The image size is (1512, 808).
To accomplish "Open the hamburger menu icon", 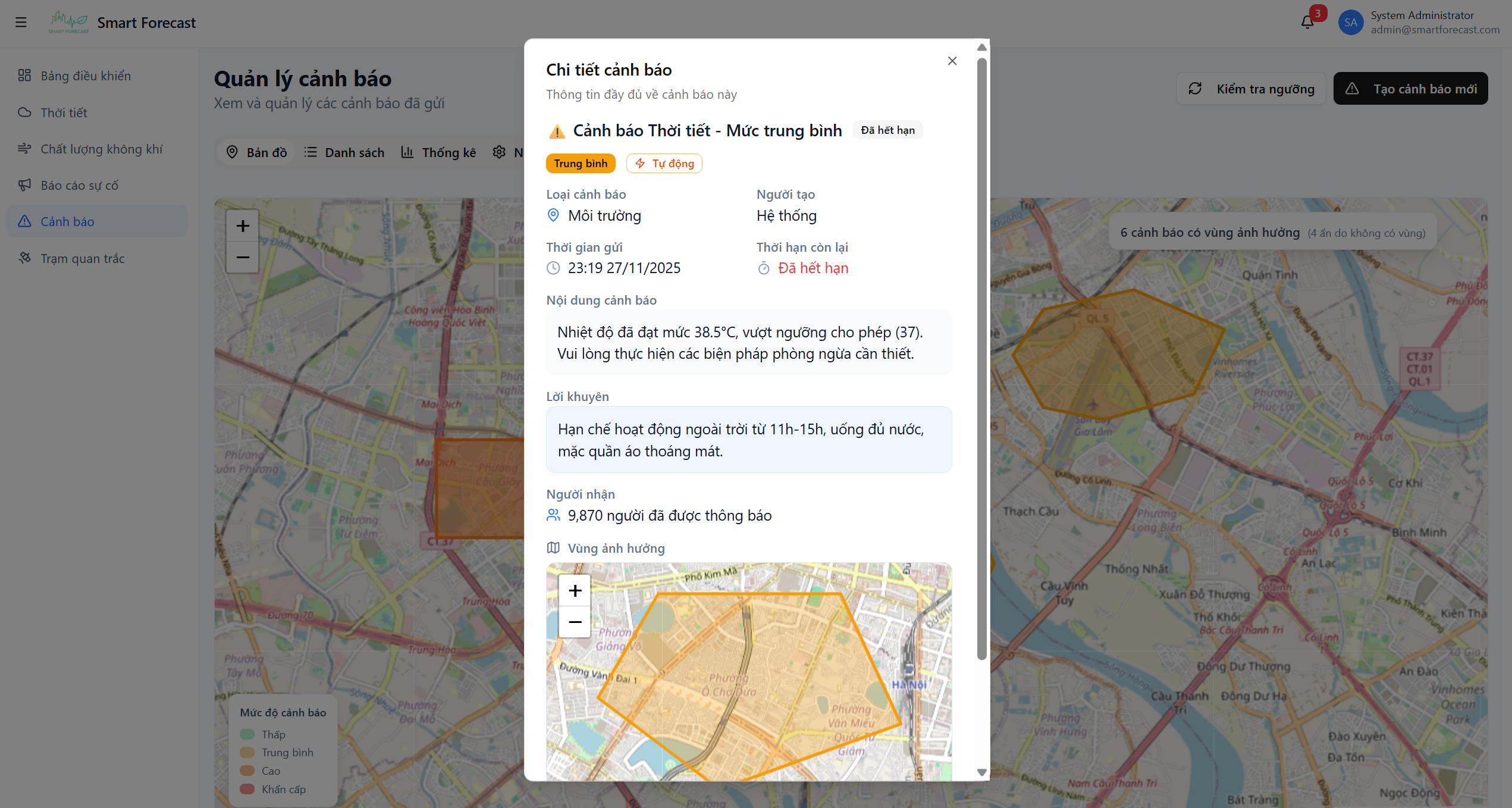I will [x=21, y=23].
